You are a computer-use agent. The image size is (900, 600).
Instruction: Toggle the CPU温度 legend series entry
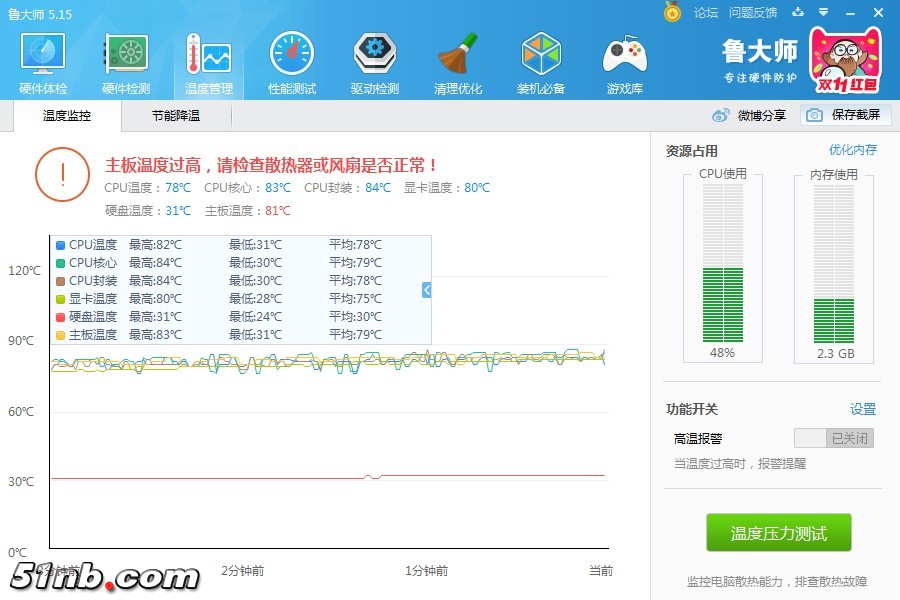point(87,245)
